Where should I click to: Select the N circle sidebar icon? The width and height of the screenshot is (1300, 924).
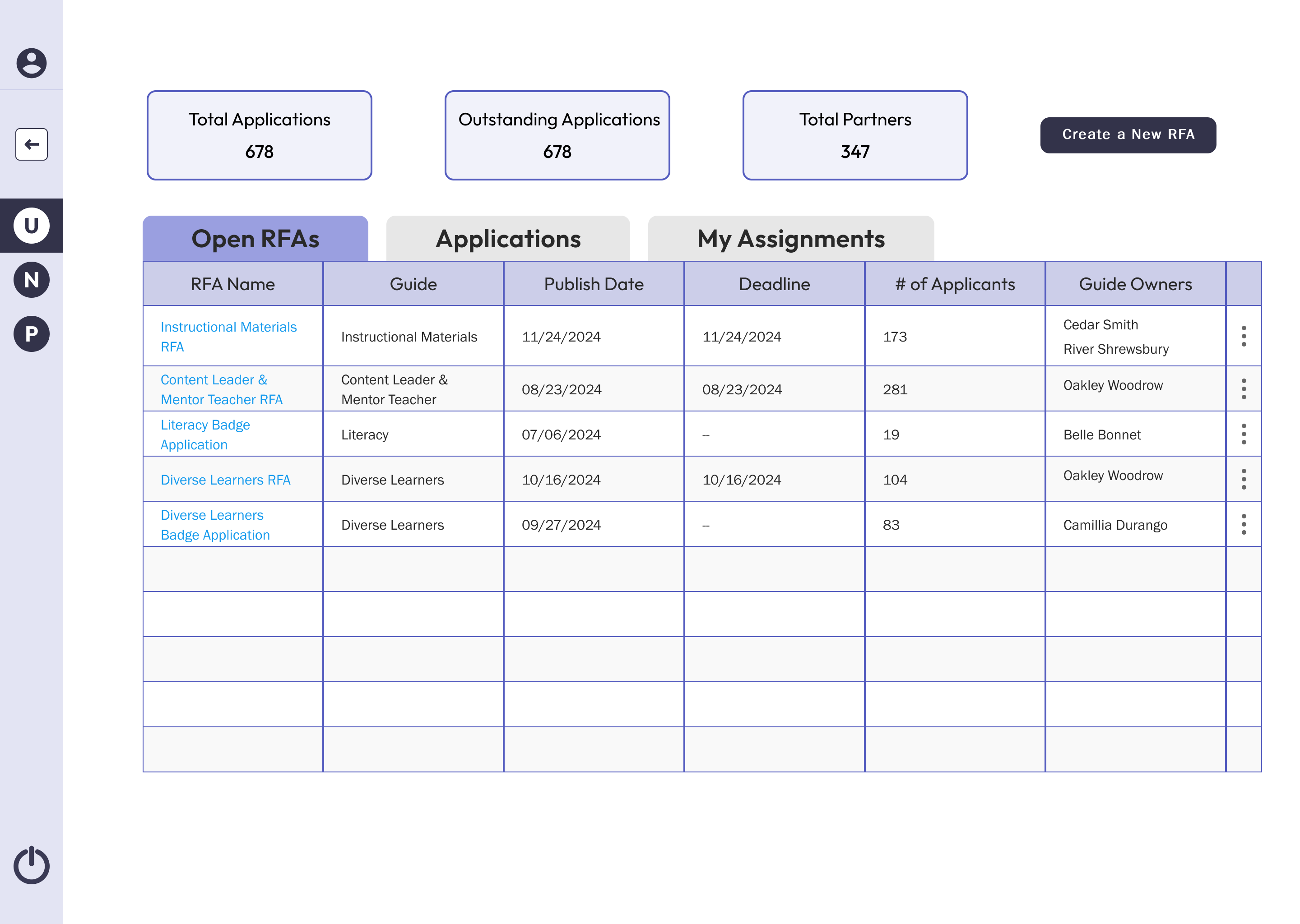pos(31,279)
